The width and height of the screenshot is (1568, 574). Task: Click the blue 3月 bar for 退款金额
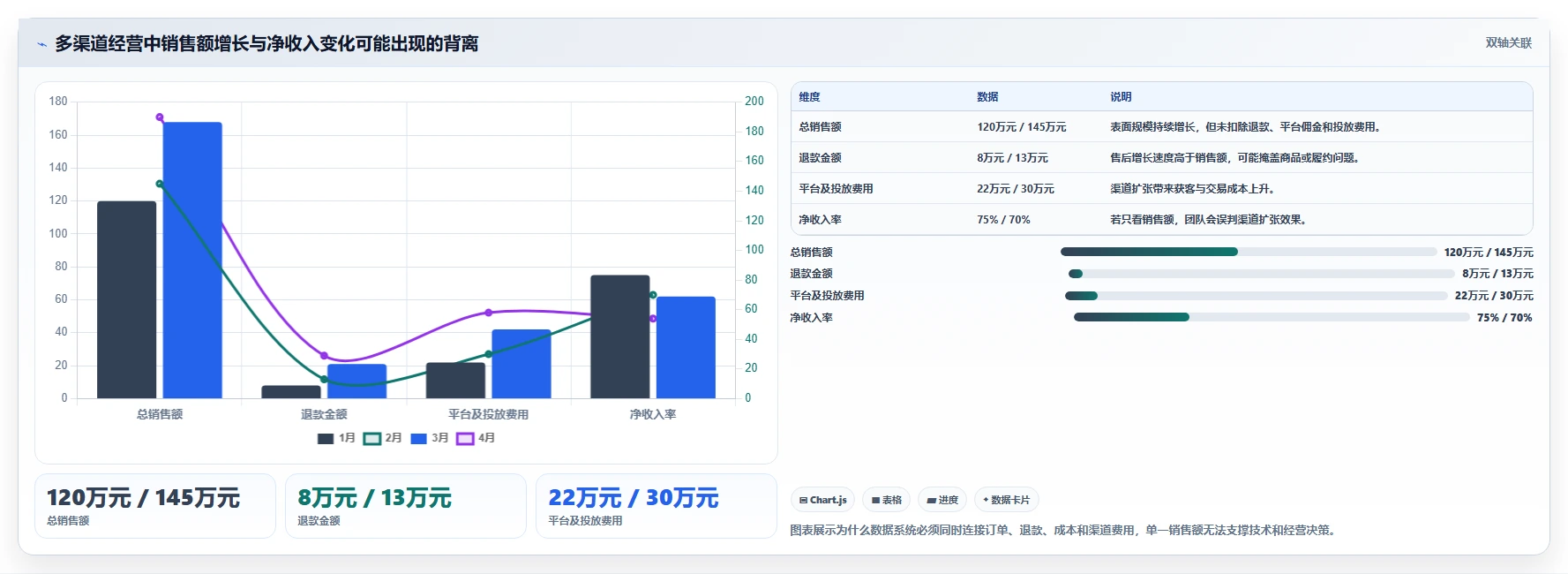pyautogui.click(x=357, y=381)
